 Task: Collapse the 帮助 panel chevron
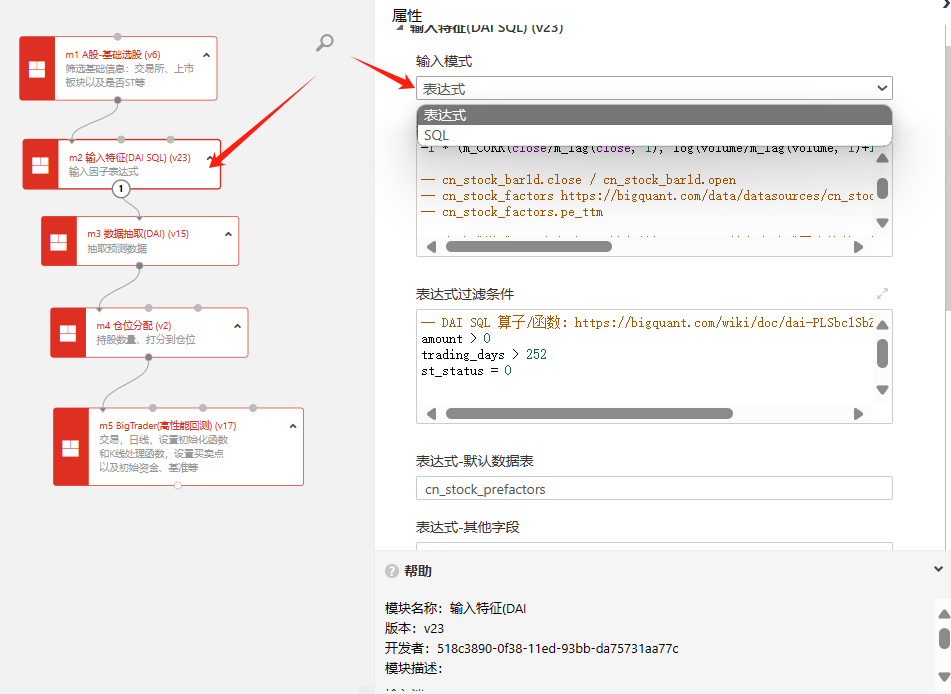(937, 569)
